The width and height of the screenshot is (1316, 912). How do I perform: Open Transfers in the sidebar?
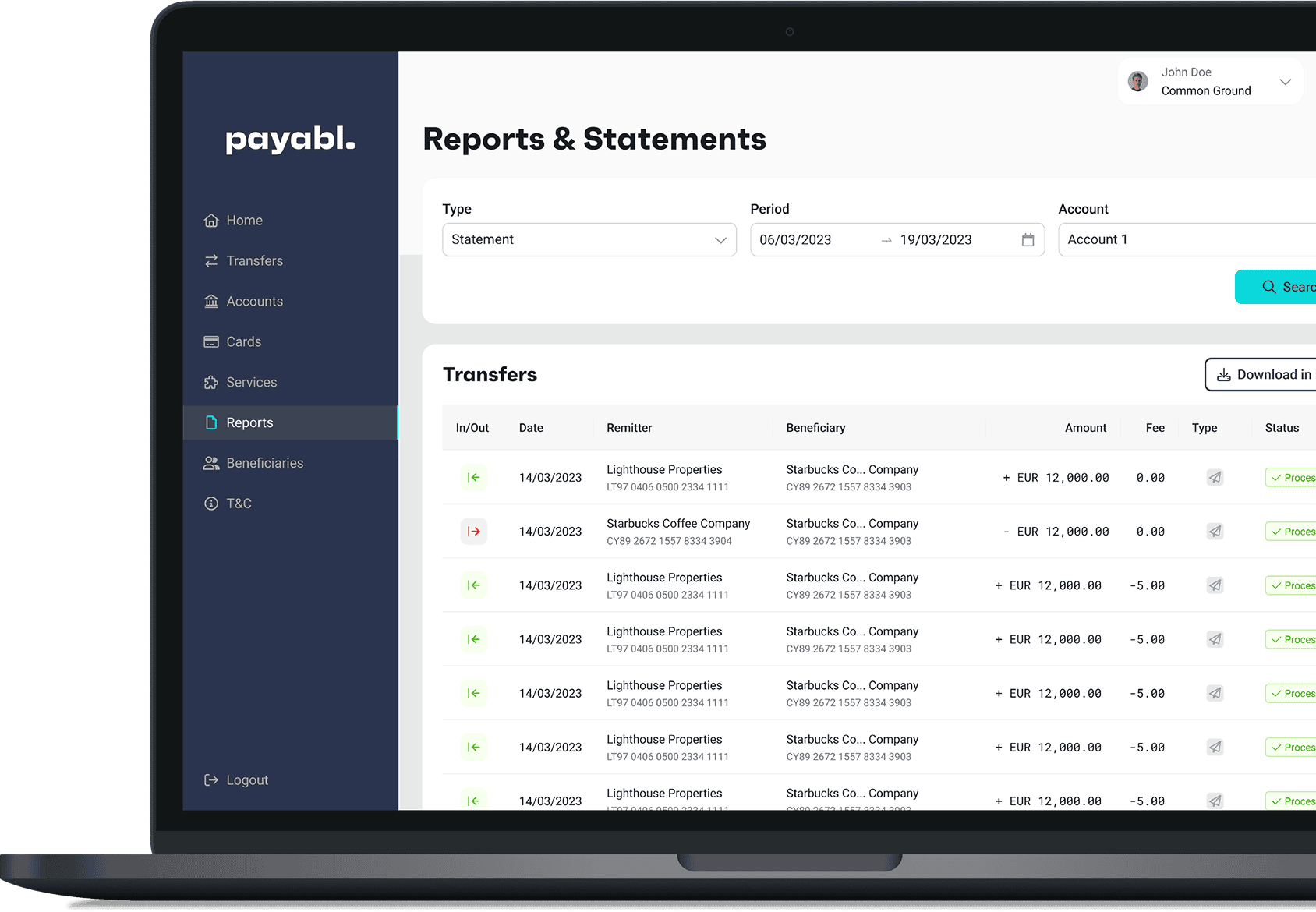(254, 261)
